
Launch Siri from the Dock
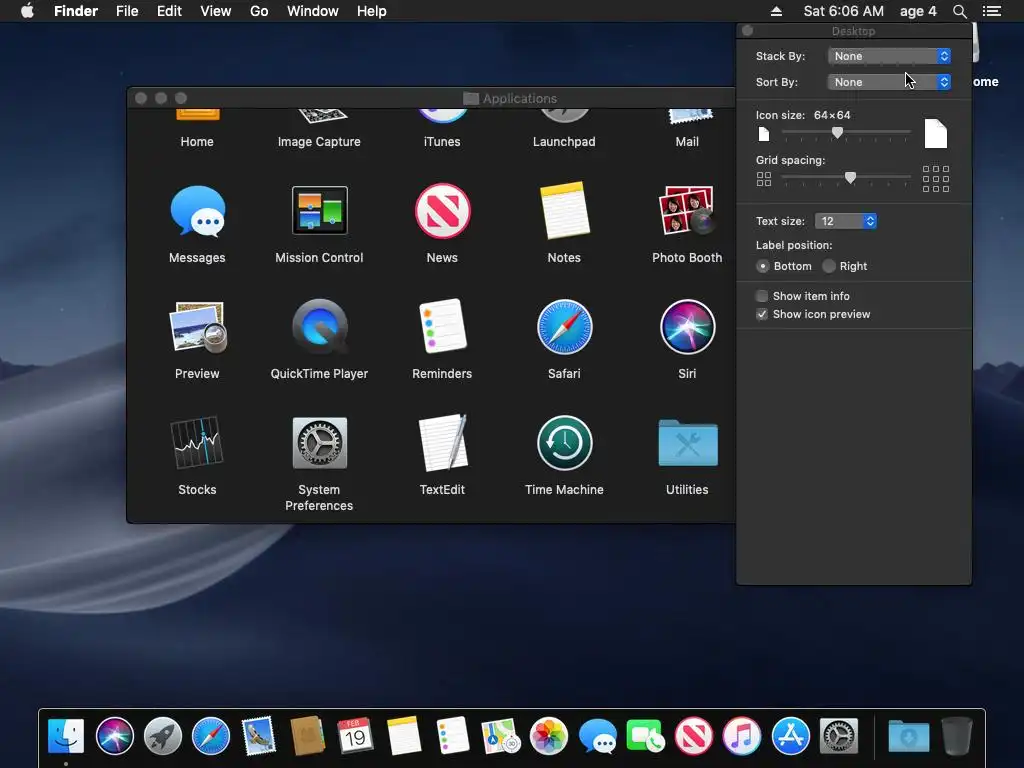[114, 736]
